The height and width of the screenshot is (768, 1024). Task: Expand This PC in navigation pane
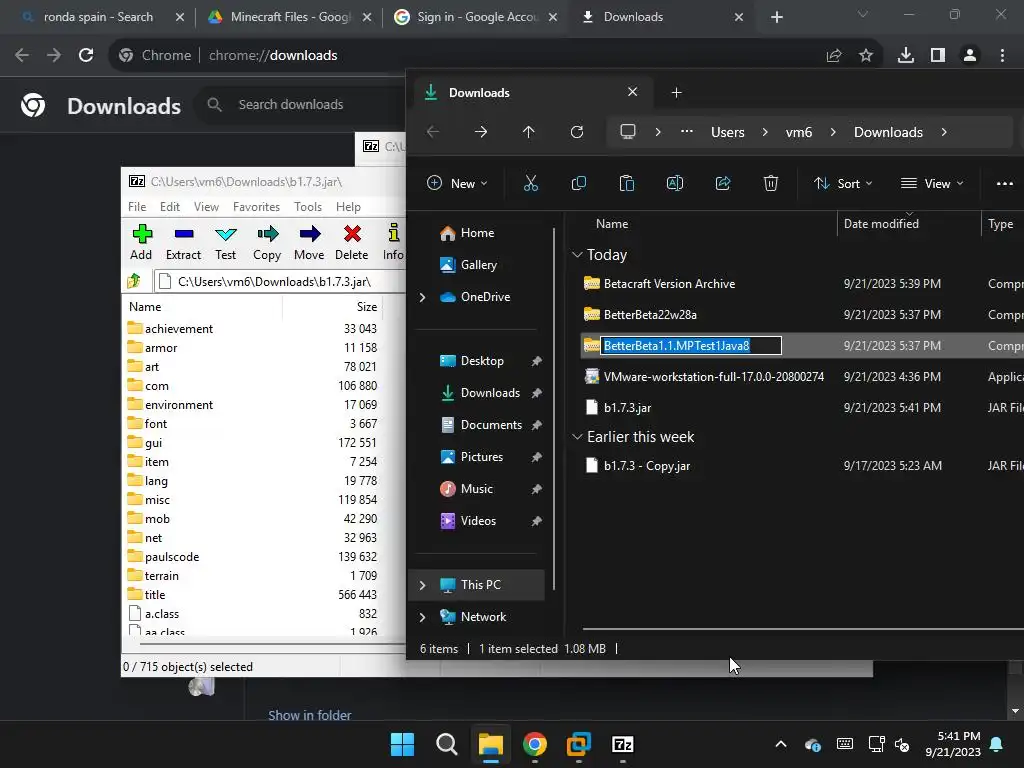tap(423, 585)
